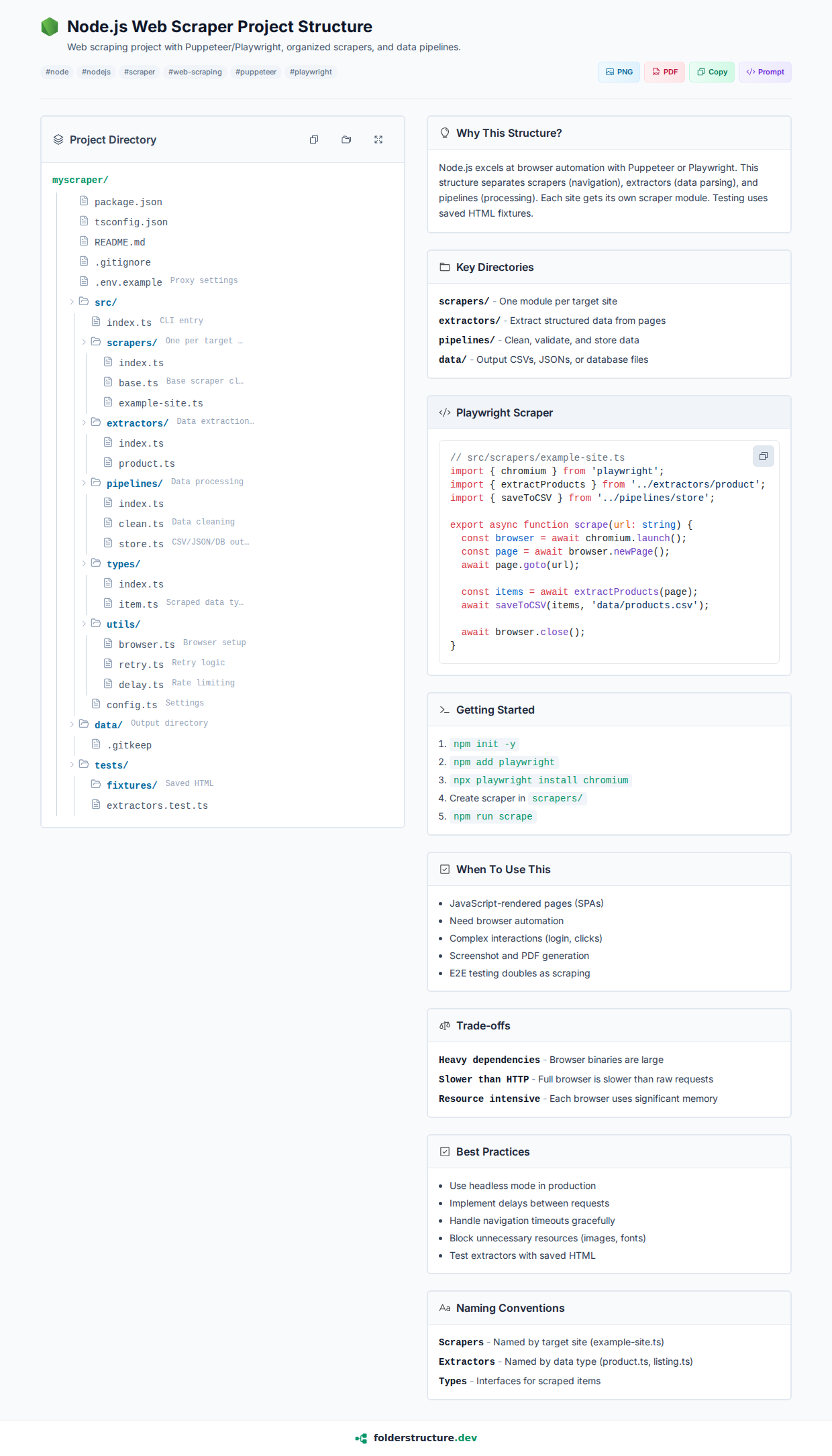832x1456 pixels.
Task: Open the folderstructure.dev footer link
Action: [x=425, y=1438]
